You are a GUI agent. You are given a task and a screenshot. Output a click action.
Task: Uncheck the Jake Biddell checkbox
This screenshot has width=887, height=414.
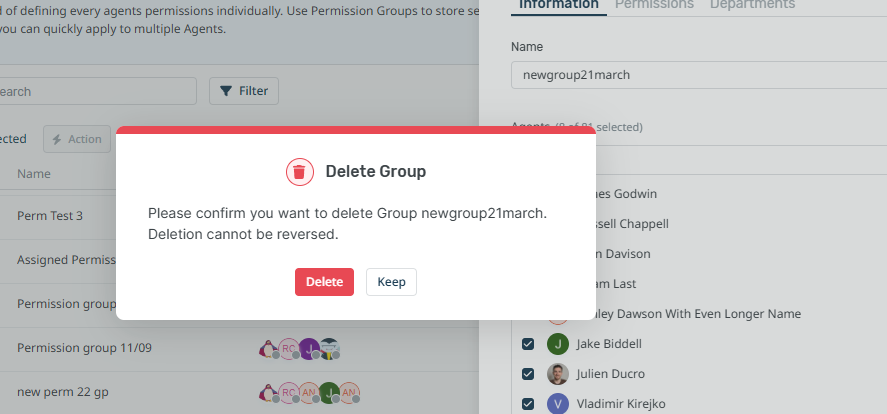pos(528,344)
